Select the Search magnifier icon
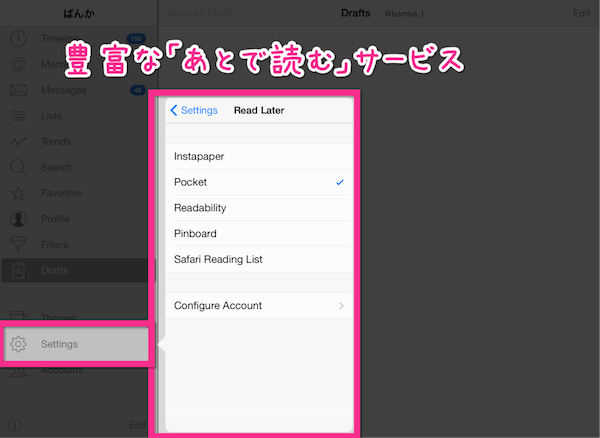 tap(18, 168)
